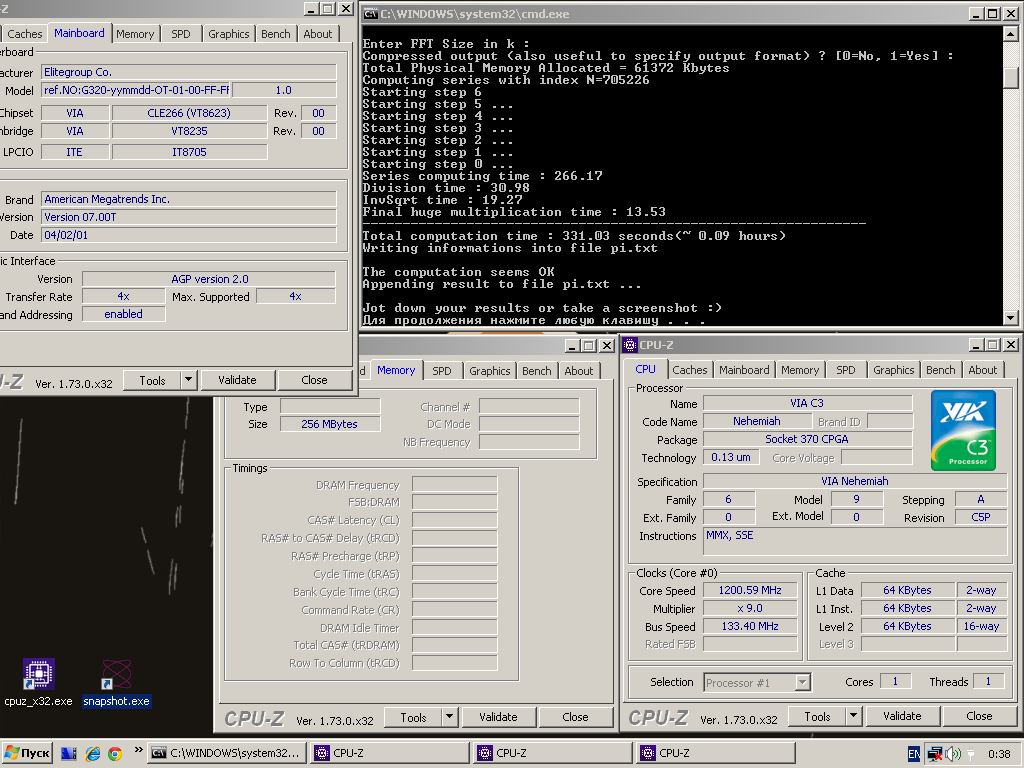Activate the second CPU-Z taskbar button
Screen dimensions: 1024x768
coord(552,753)
